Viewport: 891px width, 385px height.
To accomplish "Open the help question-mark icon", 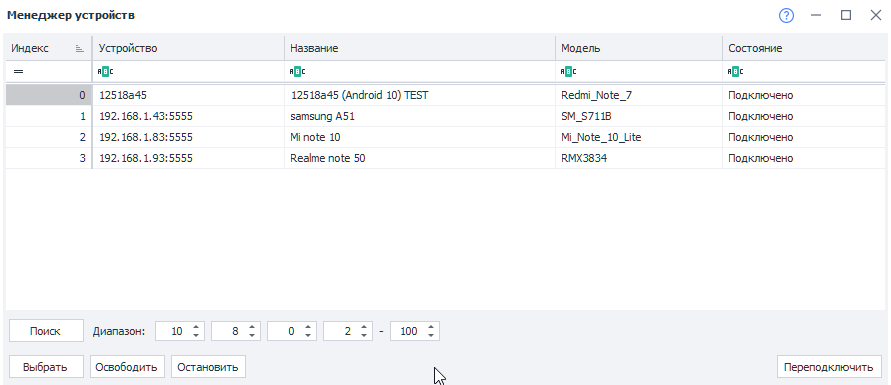I will coord(786,15).
